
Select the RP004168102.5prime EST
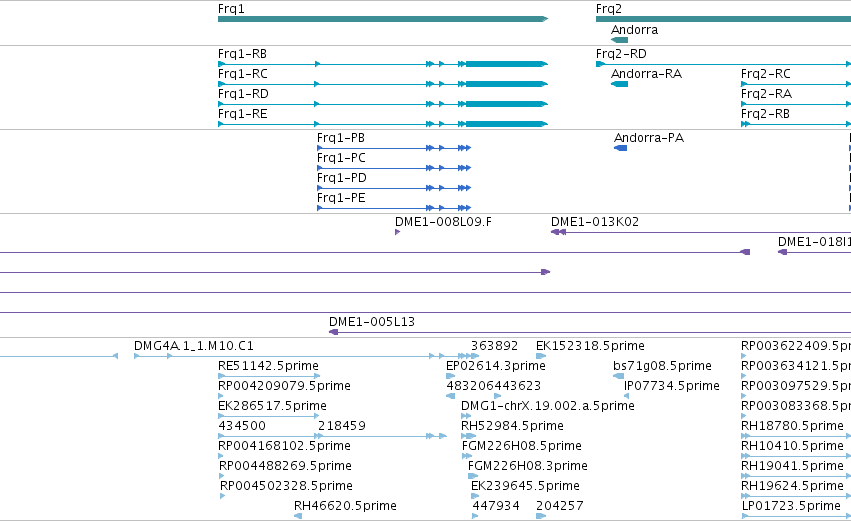click(220, 456)
